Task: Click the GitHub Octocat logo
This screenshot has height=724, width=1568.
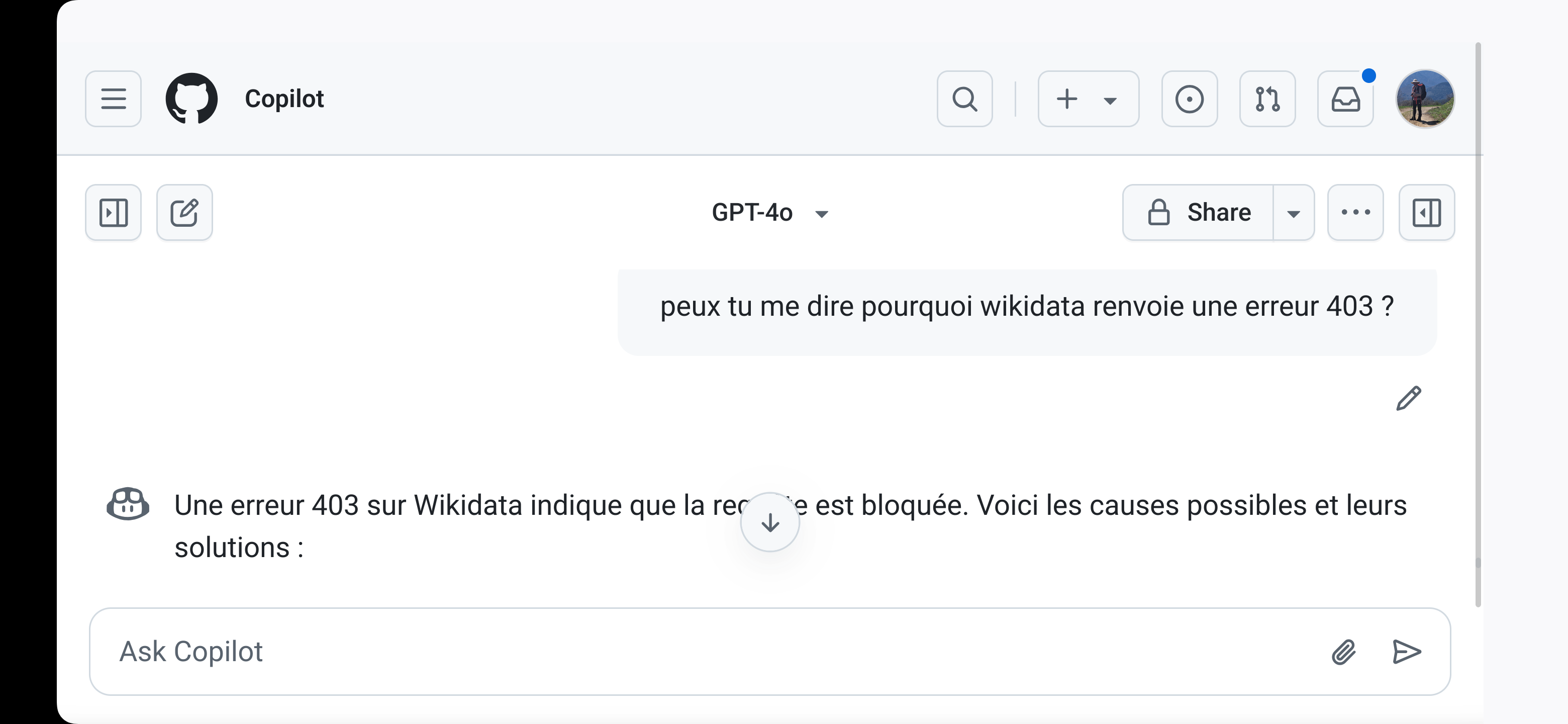Action: click(192, 99)
